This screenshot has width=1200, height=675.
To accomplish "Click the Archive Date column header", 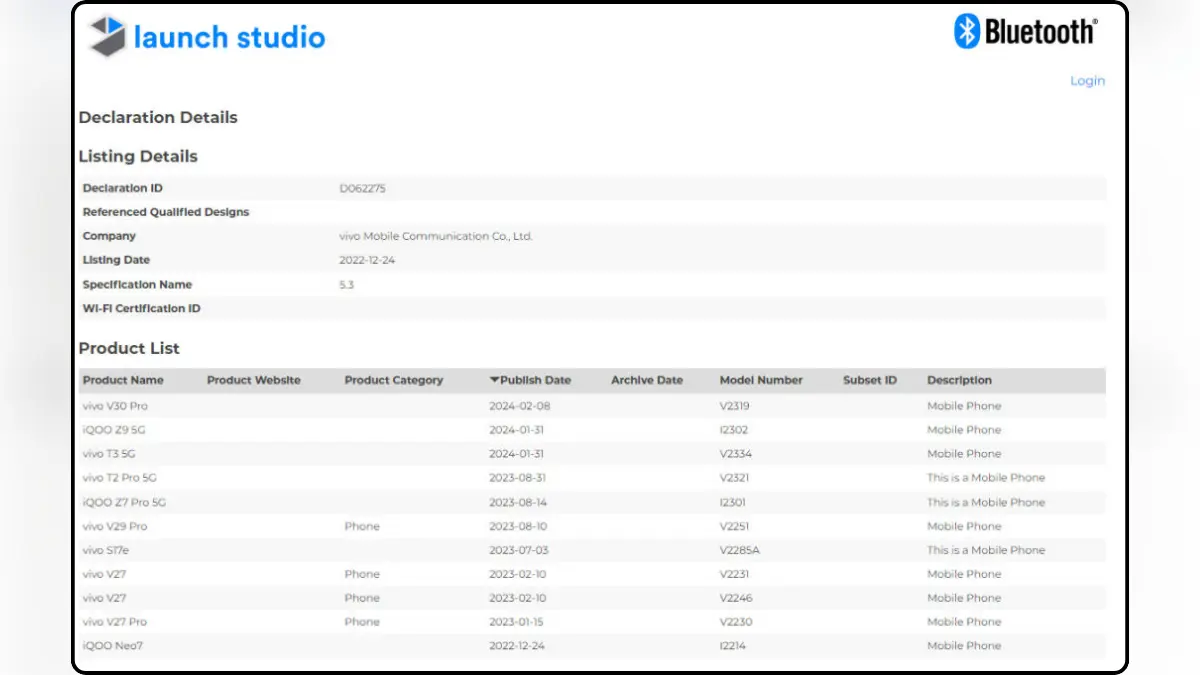I will tap(647, 380).
